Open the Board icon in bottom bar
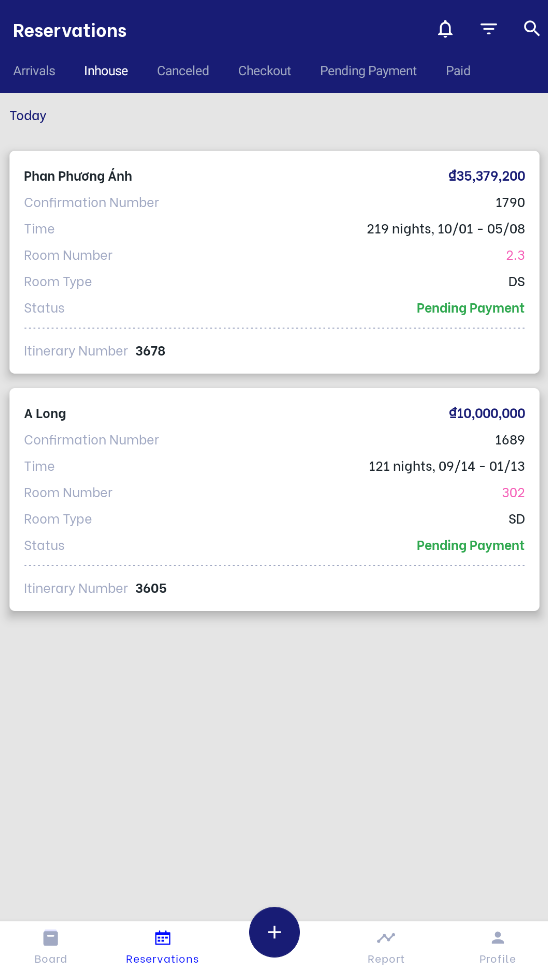The width and height of the screenshot is (548, 969). point(51,938)
